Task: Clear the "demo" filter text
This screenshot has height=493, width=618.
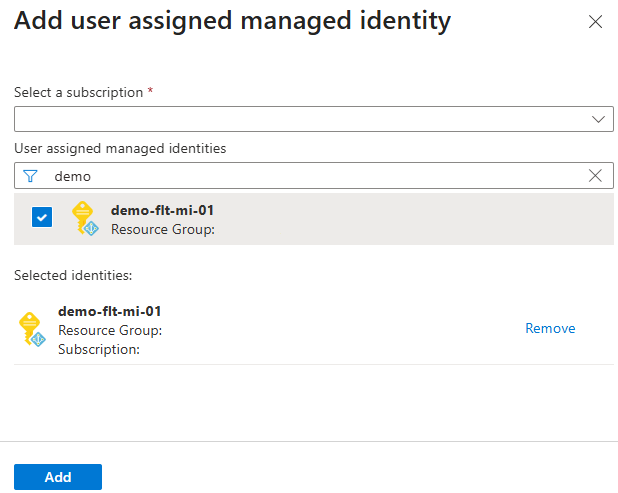Action: [x=596, y=176]
